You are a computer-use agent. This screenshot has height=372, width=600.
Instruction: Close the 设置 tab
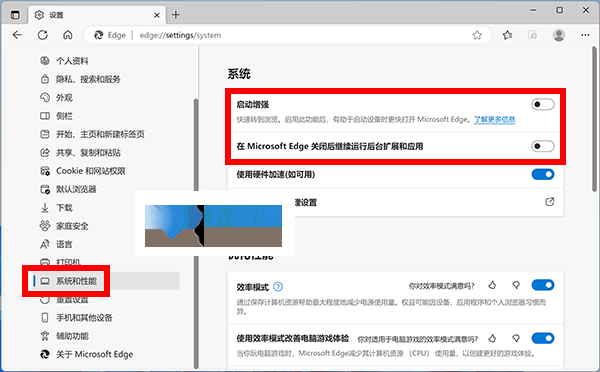tap(157, 15)
